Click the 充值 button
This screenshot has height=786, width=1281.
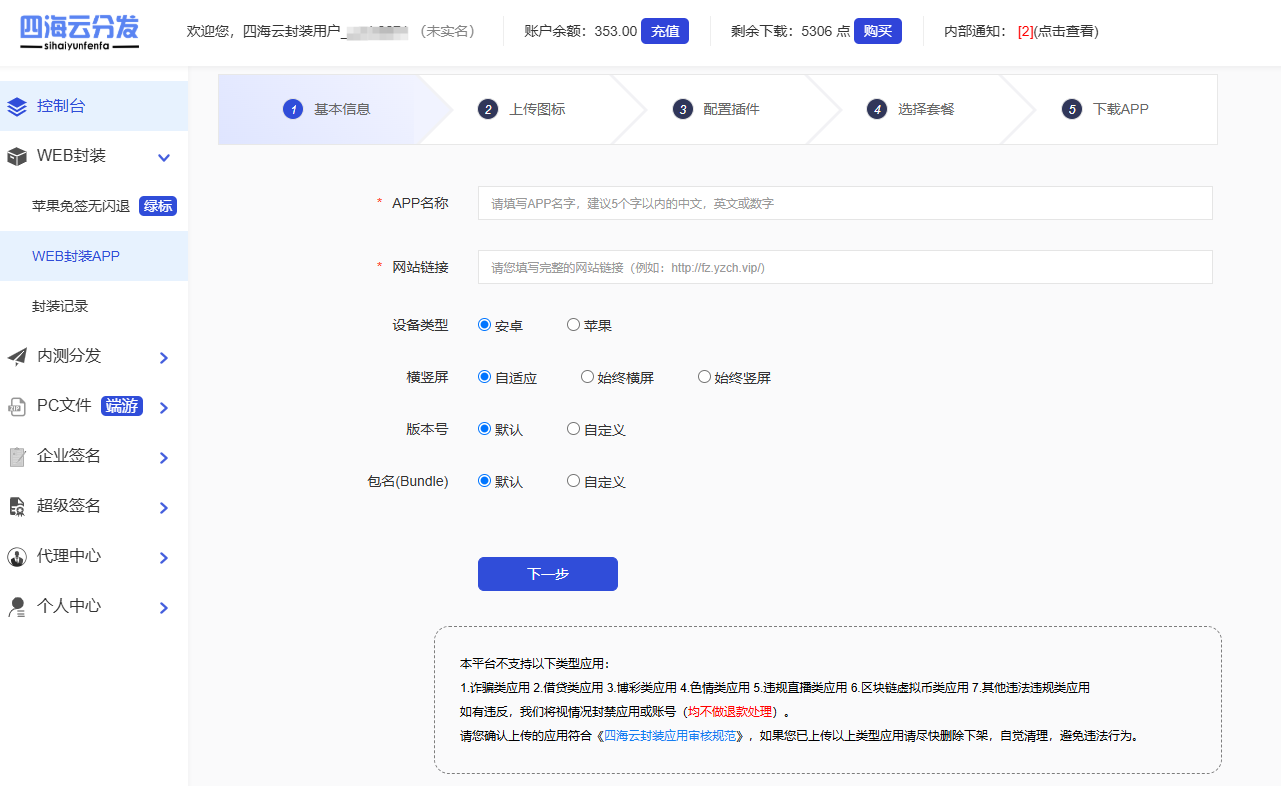[x=665, y=31]
